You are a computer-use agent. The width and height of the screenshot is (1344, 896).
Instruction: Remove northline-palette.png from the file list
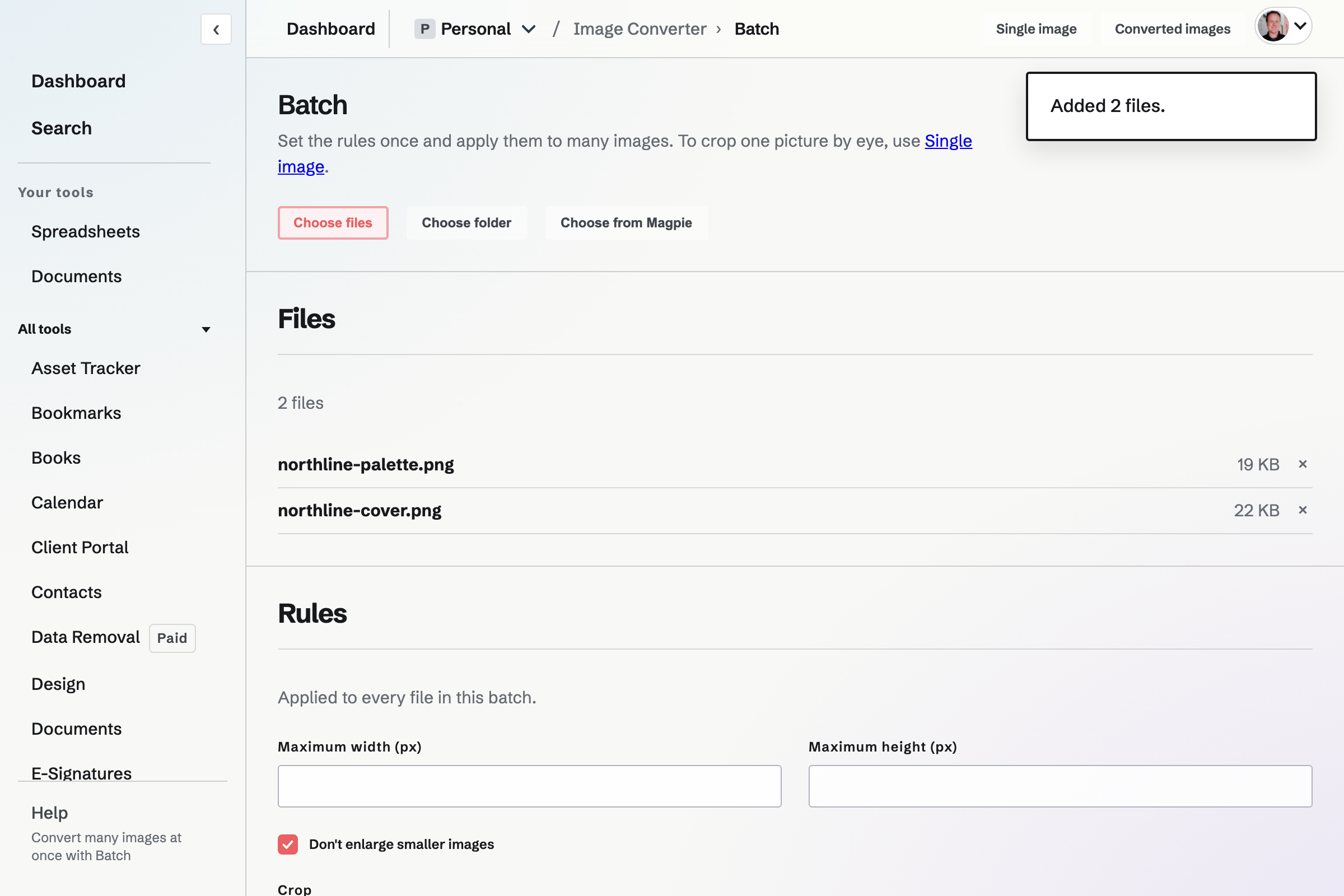[x=1303, y=464]
